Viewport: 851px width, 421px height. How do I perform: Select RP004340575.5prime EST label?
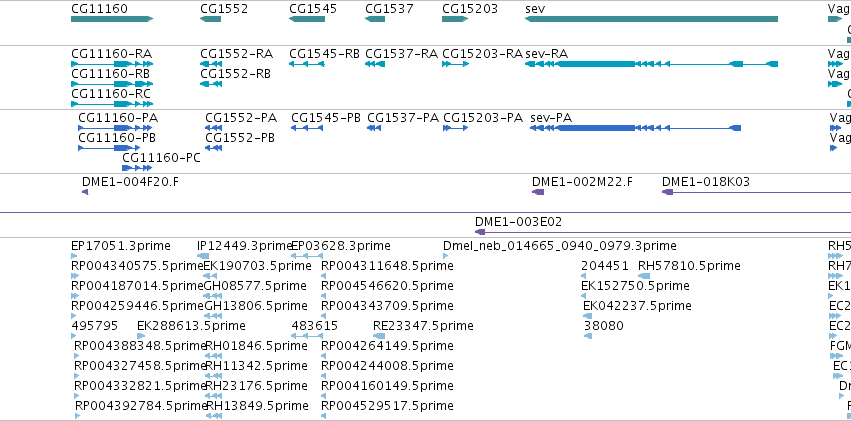[137, 266]
